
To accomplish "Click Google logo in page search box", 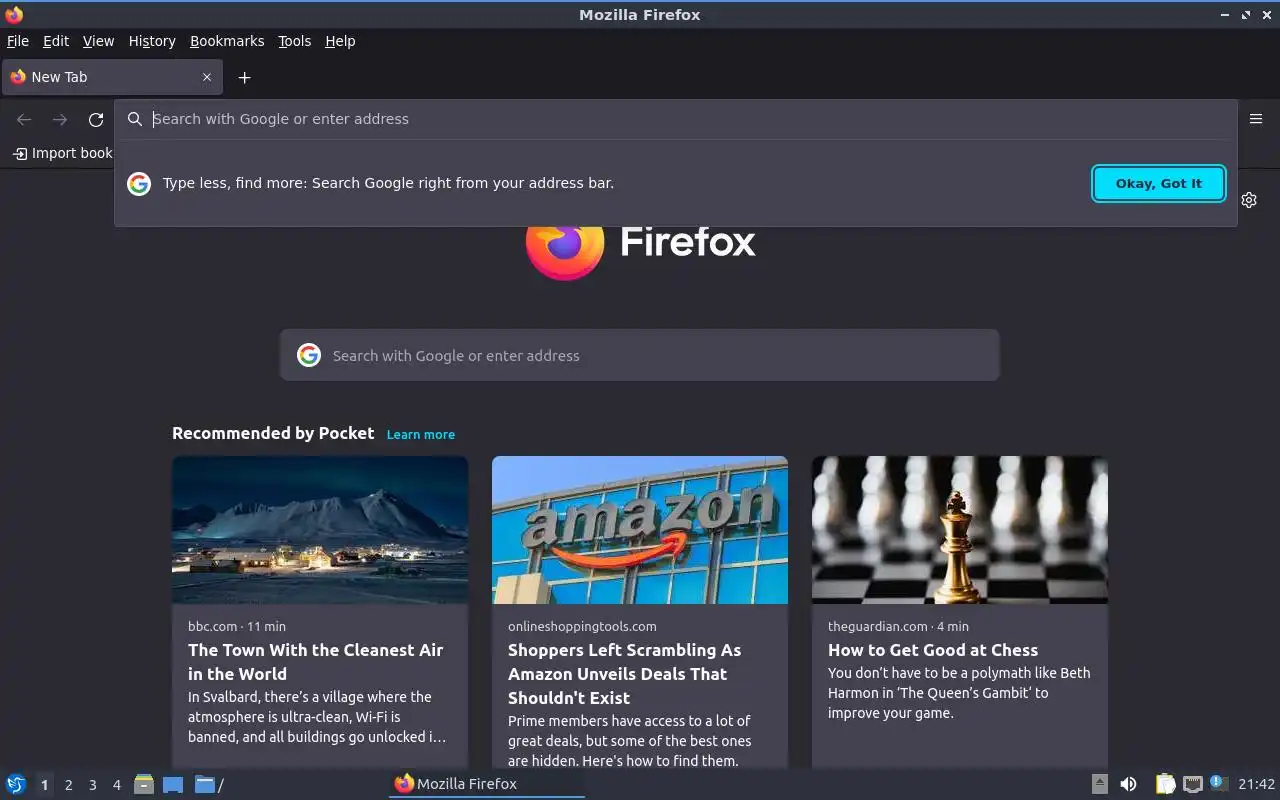I will tap(309, 355).
